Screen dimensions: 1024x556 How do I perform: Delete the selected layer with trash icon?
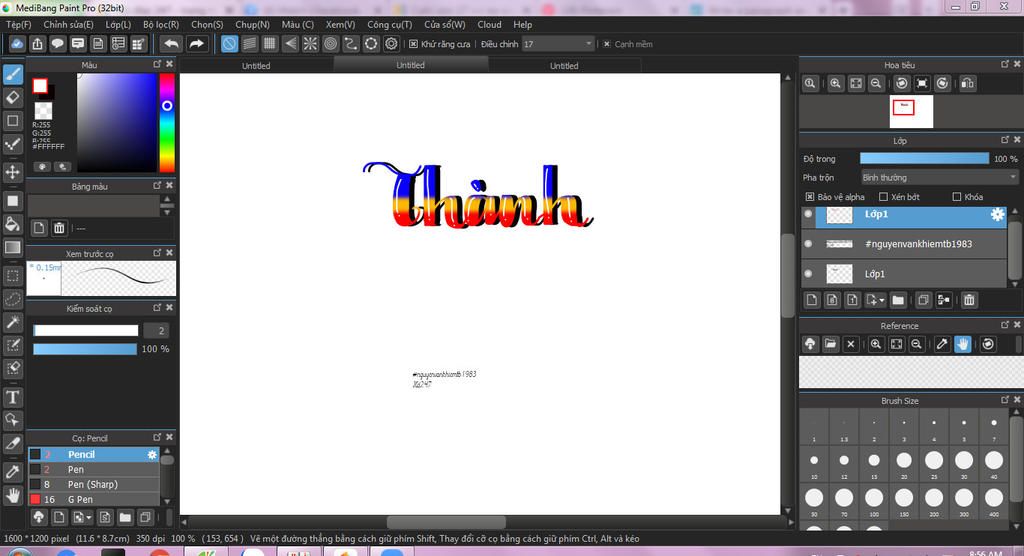tap(969, 300)
